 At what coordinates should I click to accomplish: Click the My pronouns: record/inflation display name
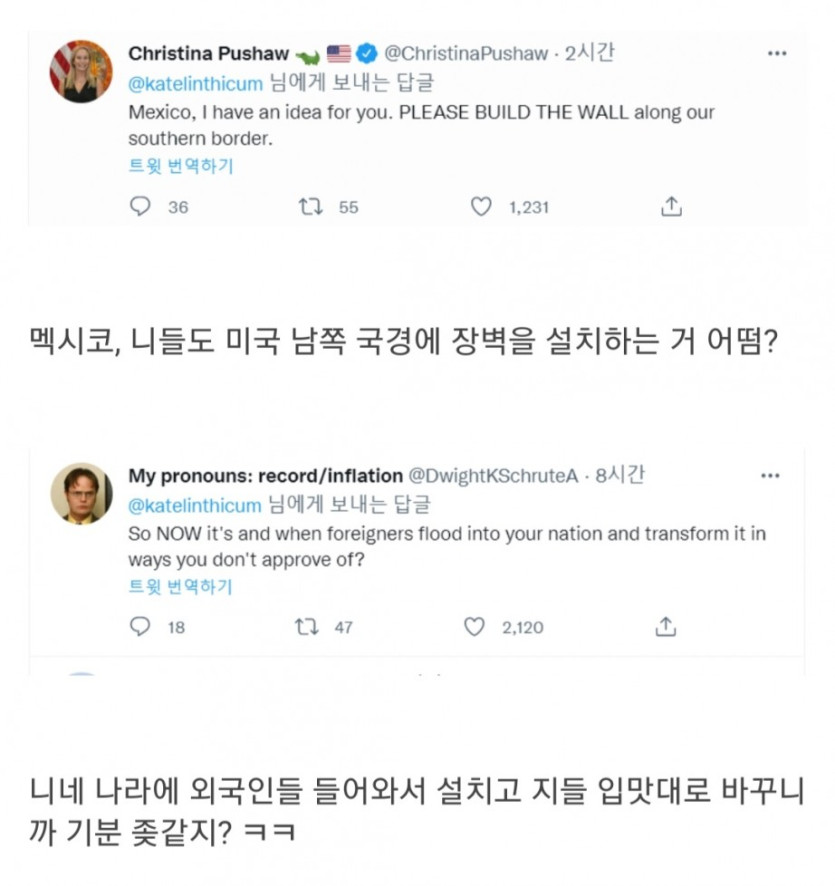(x=265, y=476)
